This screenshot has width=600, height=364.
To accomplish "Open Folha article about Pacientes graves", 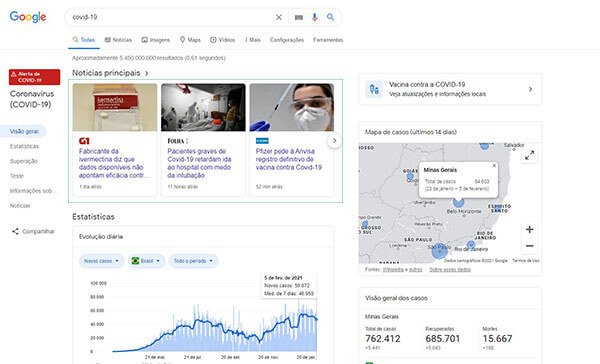I will pyautogui.click(x=199, y=163).
